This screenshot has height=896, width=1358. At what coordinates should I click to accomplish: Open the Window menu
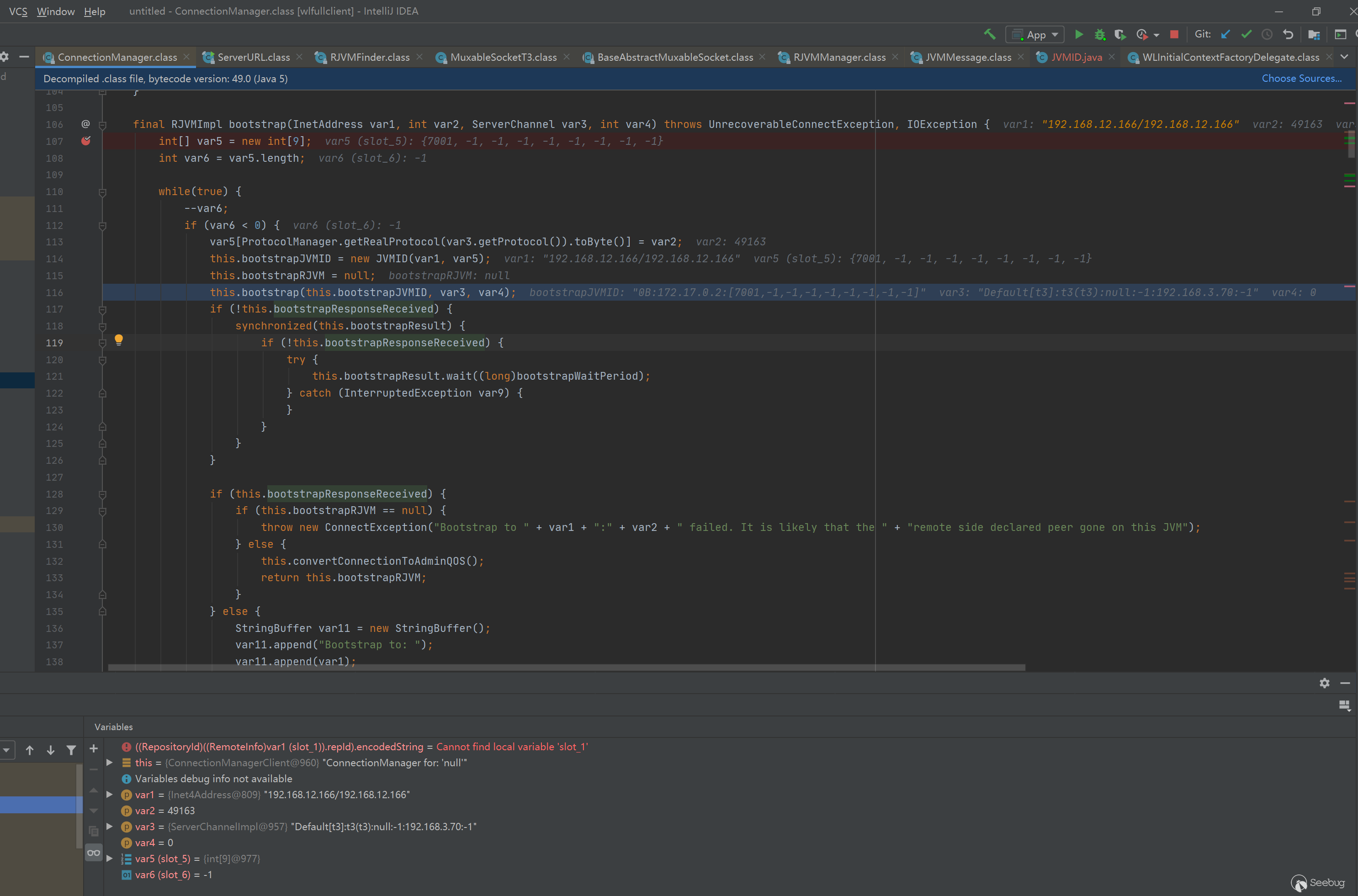[x=55, y=11]
